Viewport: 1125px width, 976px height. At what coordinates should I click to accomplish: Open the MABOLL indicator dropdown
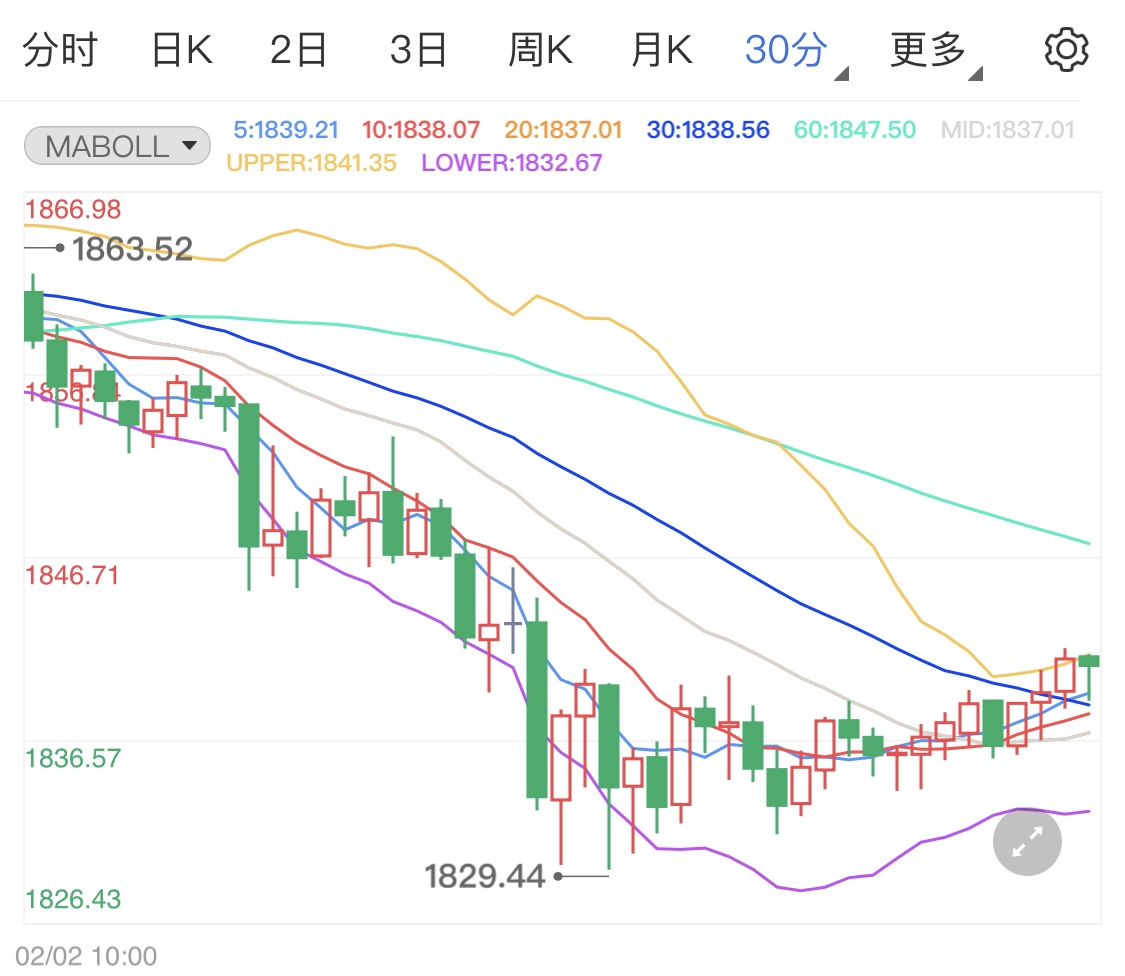coord(117,146)
